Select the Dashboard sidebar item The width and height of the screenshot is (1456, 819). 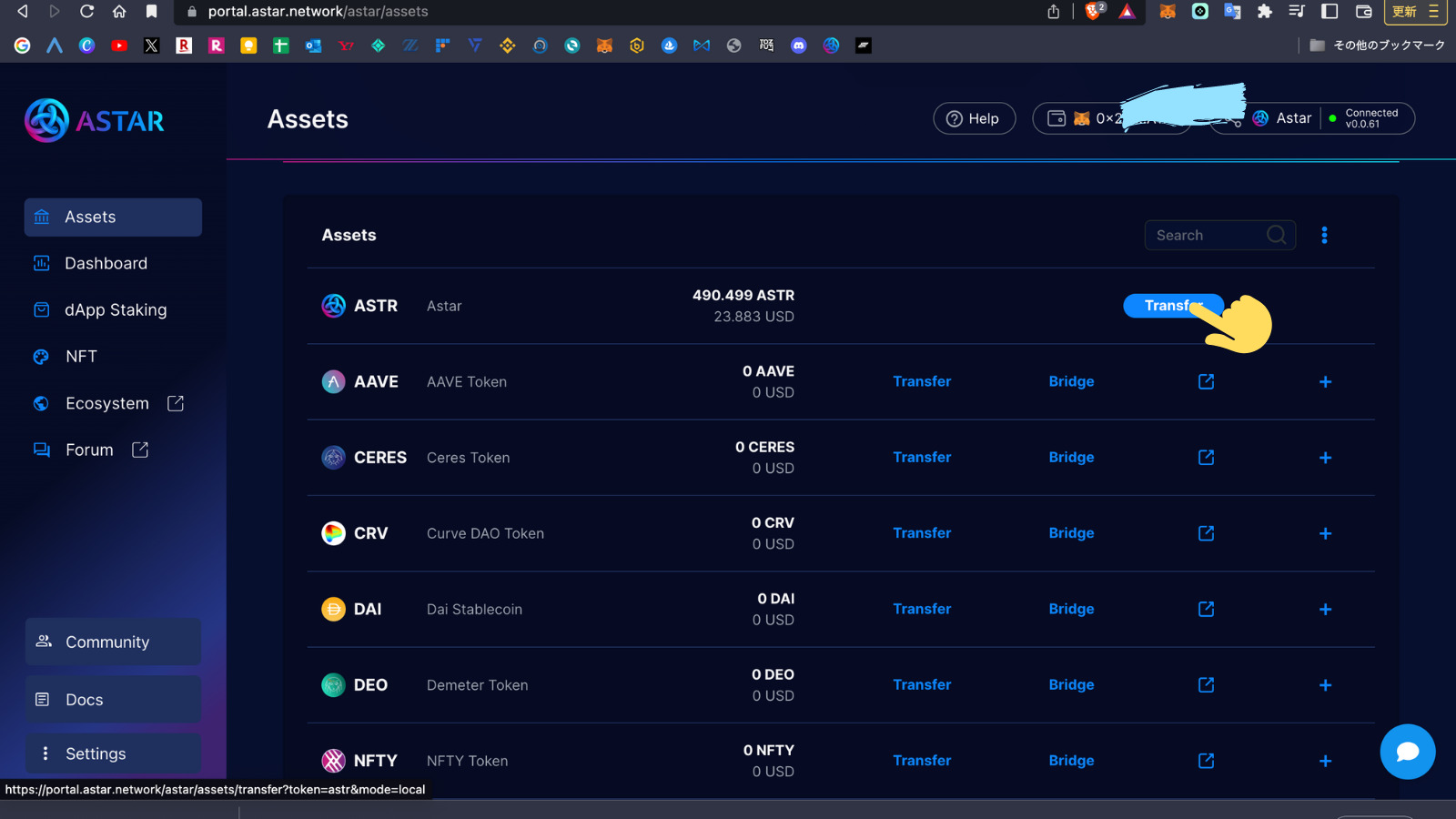tap(106, 263)
